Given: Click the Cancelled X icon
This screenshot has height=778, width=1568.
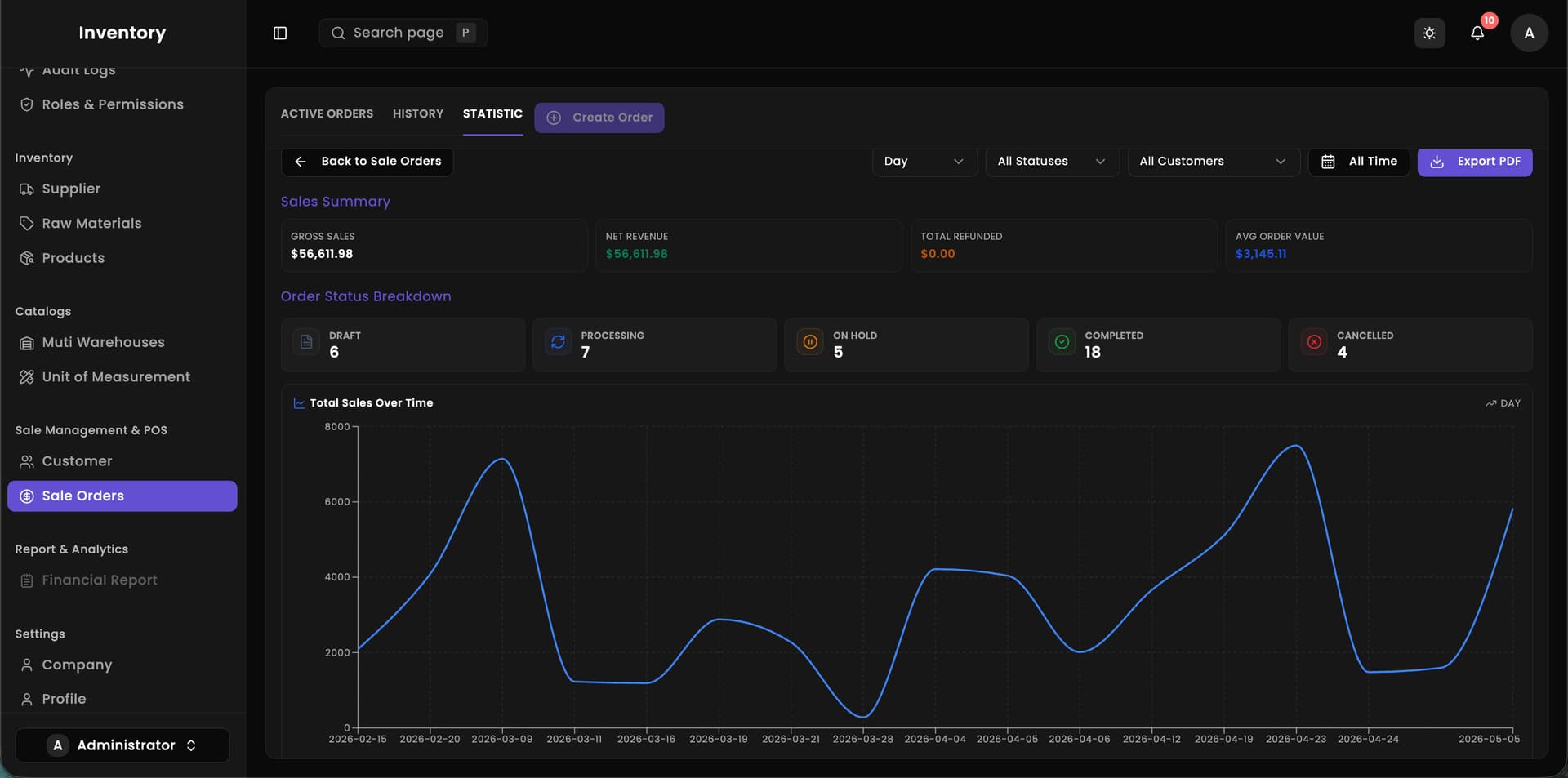Looking at the screenshot, I should point(1314,342).
